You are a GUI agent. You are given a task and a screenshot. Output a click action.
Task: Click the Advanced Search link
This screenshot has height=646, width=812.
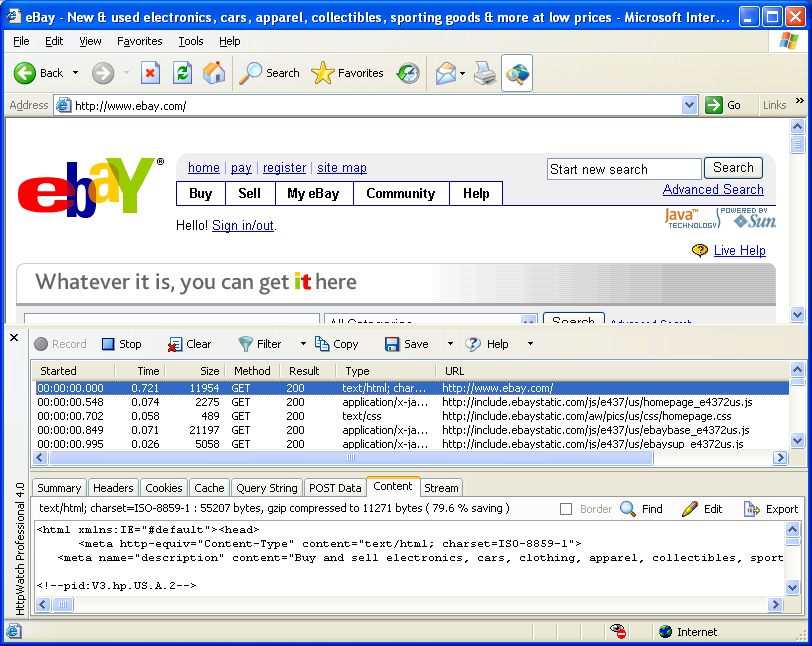pyautogui.click(x=713, y=190)
